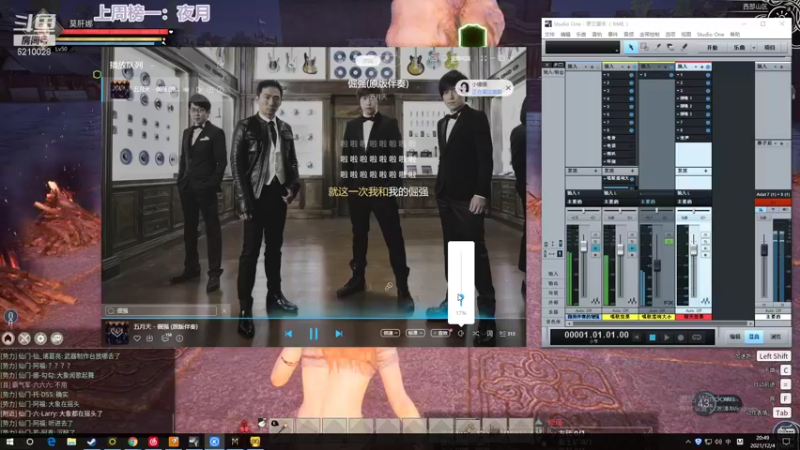Download the current song in music player
Viewport: 800px width, 450px height.
149,338
